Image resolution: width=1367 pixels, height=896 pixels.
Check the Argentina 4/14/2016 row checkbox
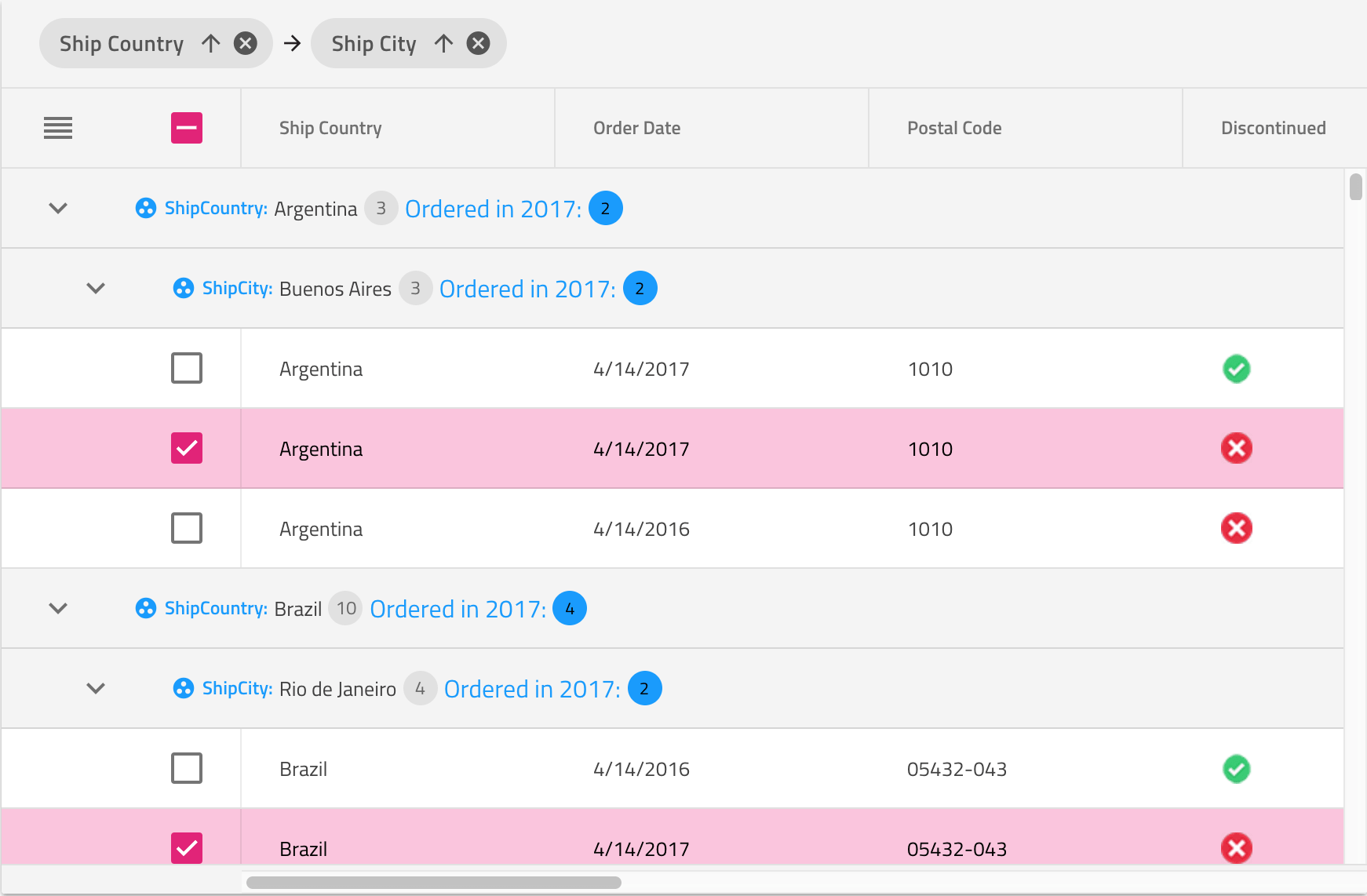tap(187, 528)
